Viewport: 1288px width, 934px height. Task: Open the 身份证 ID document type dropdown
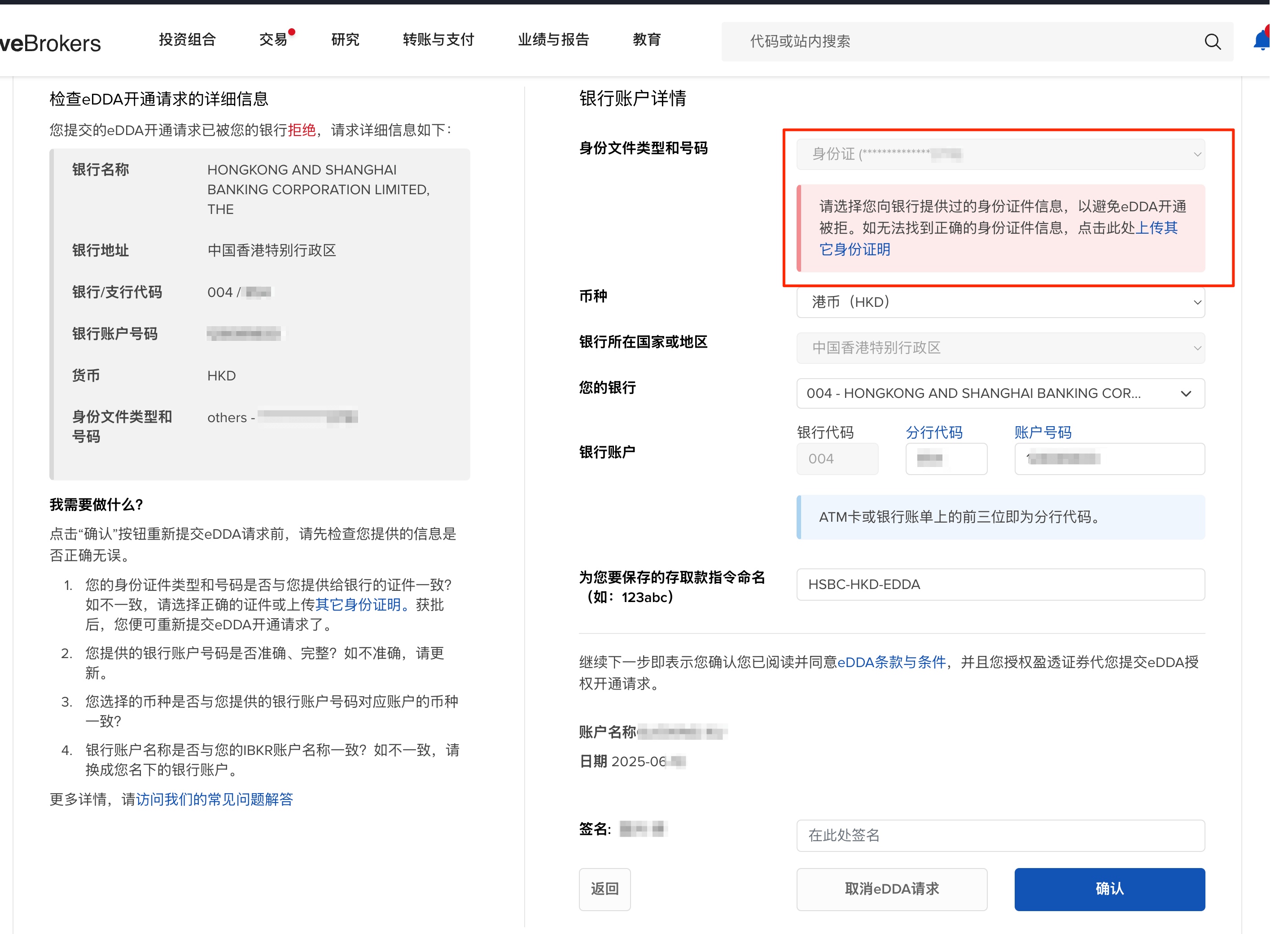1000,154
